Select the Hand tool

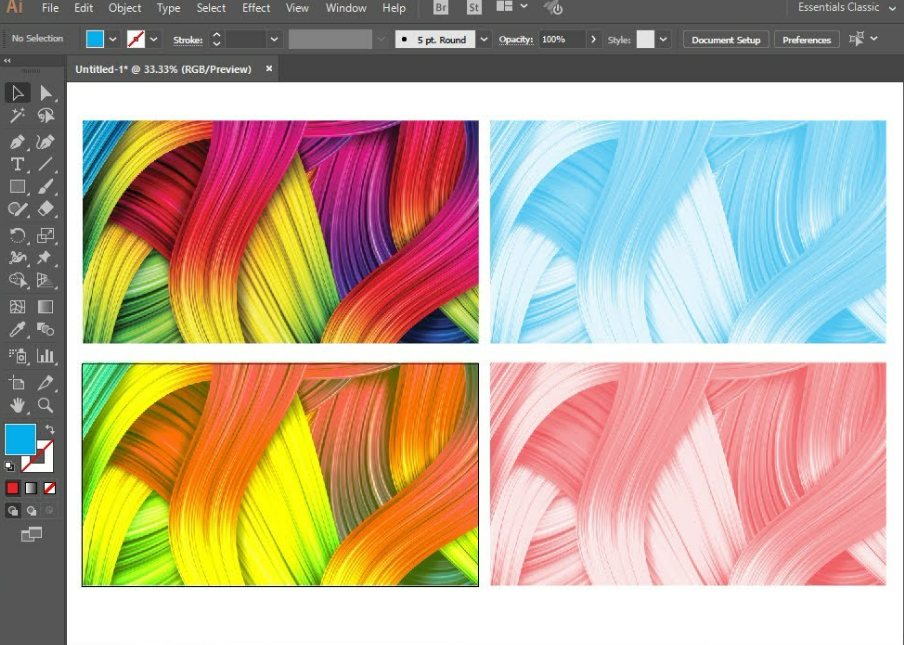tap(17, 405)
